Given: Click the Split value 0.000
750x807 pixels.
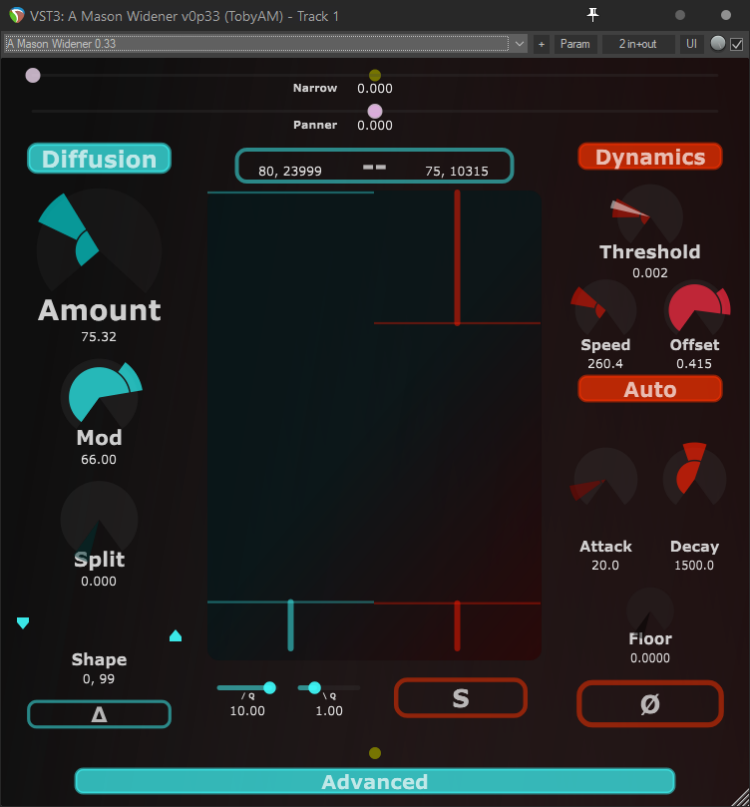Looking at the screenshot, I should 98,581.
